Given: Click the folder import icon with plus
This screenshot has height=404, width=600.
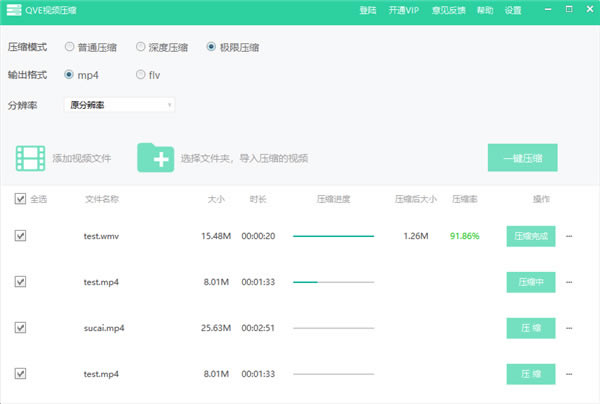Looking at the screenshot, I should point(155,158).
